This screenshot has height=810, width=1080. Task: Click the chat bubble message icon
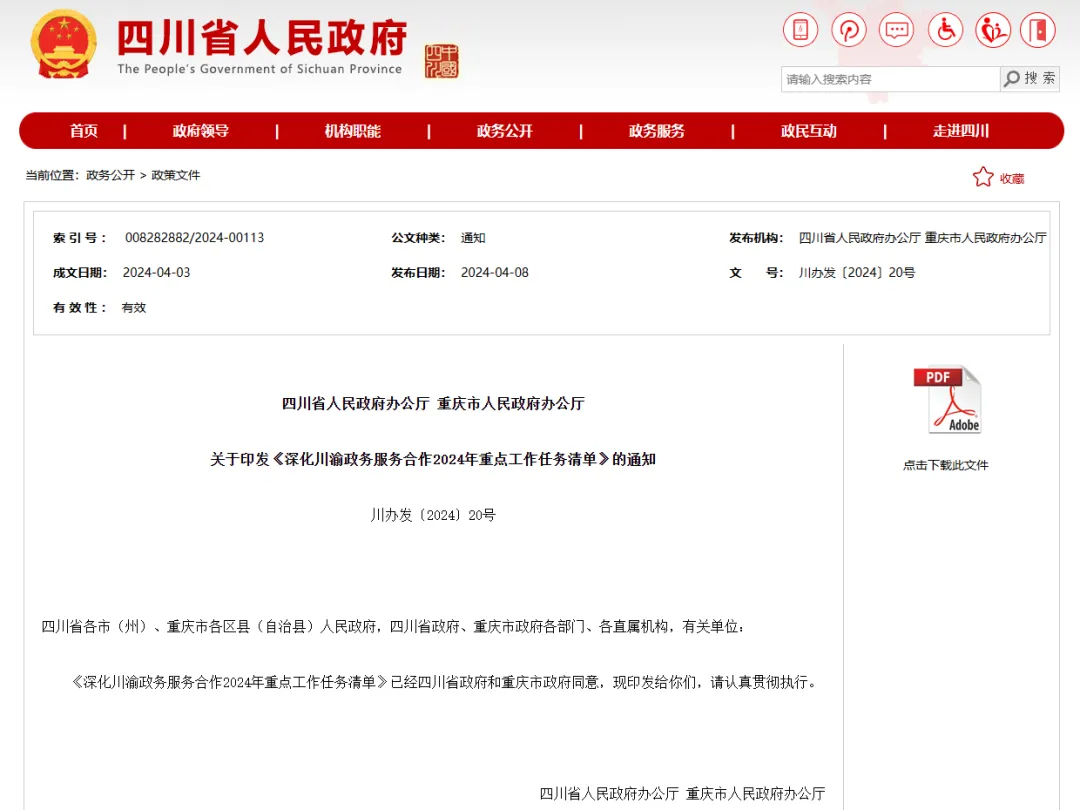coord(897,30)
